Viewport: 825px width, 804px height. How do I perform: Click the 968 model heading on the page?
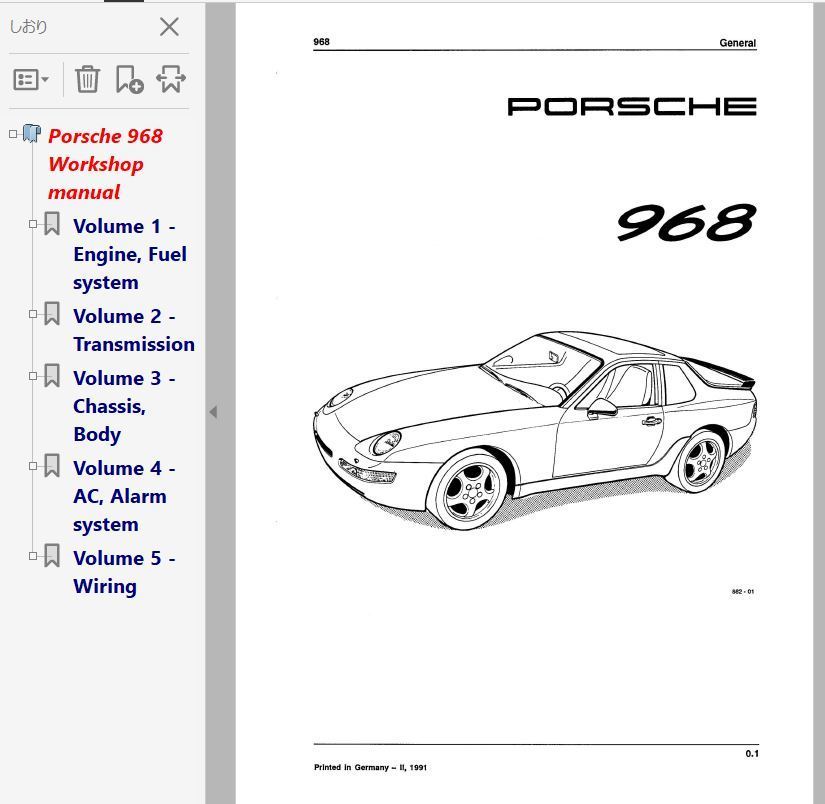pyautogui.click(x=686, y=223)
